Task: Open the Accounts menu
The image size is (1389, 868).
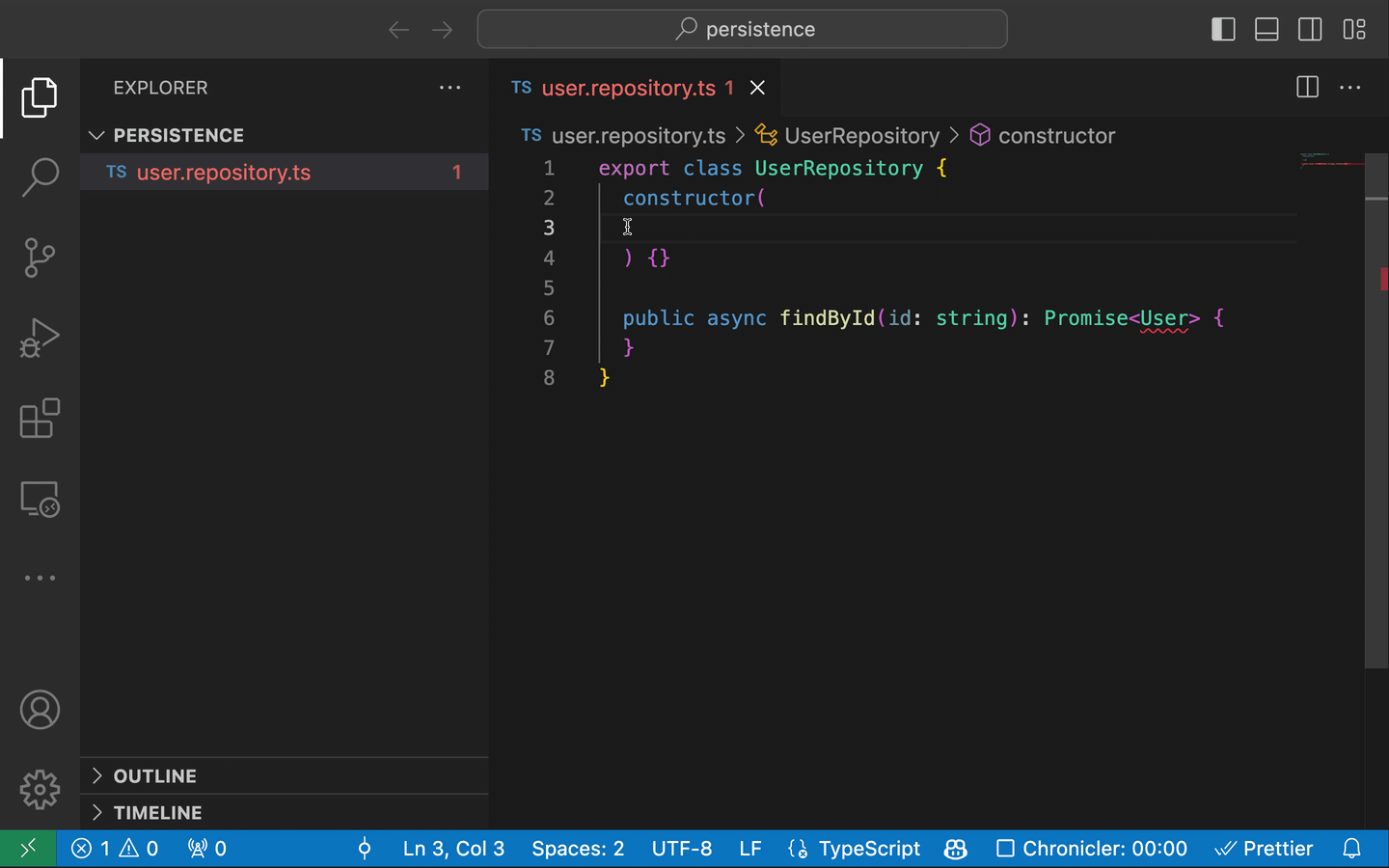Action: pyautogui.click(x=40, y=710)
